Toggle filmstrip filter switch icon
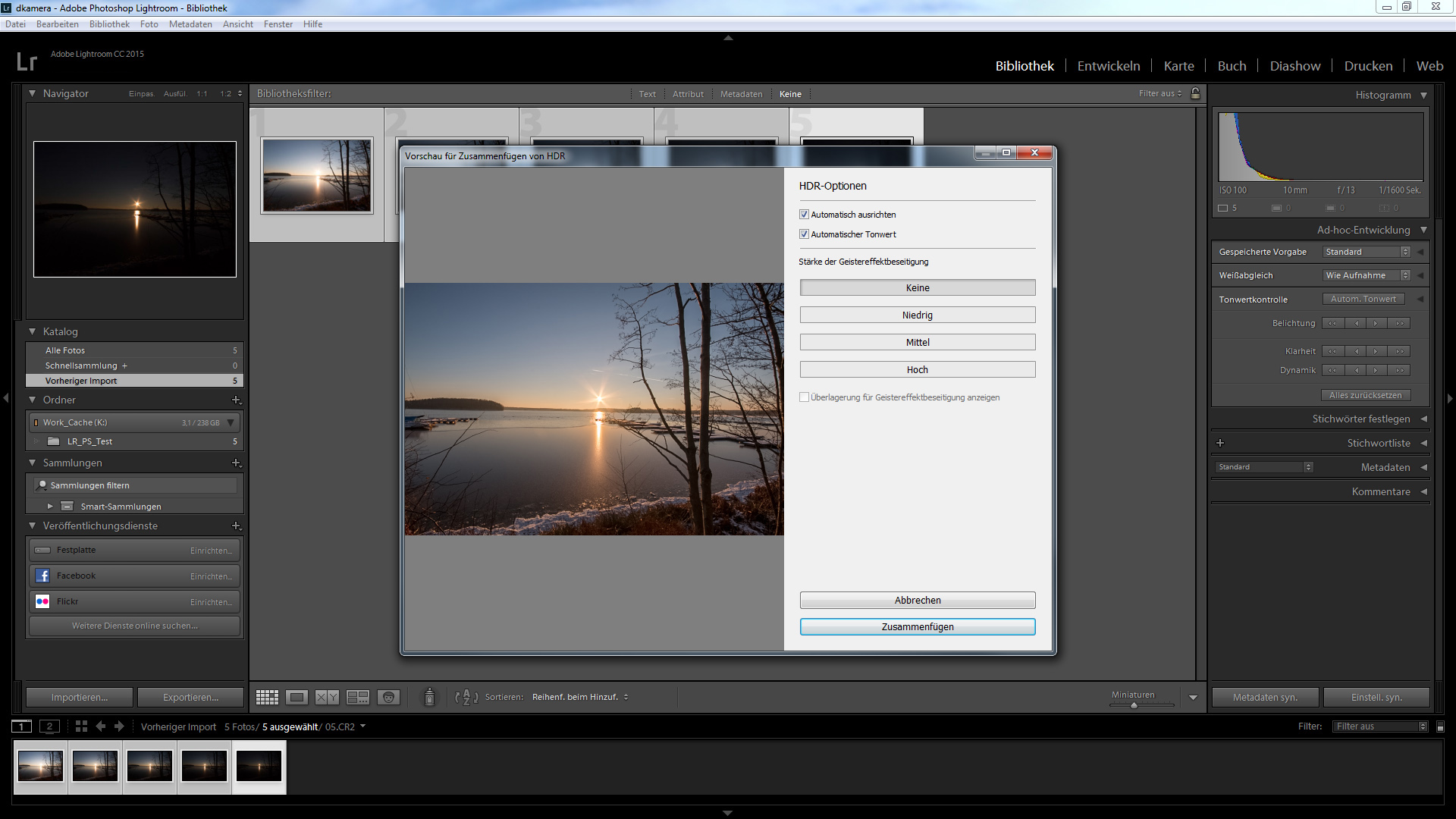This screenshot has height=819, width=1456. [x=1440, y=726]
